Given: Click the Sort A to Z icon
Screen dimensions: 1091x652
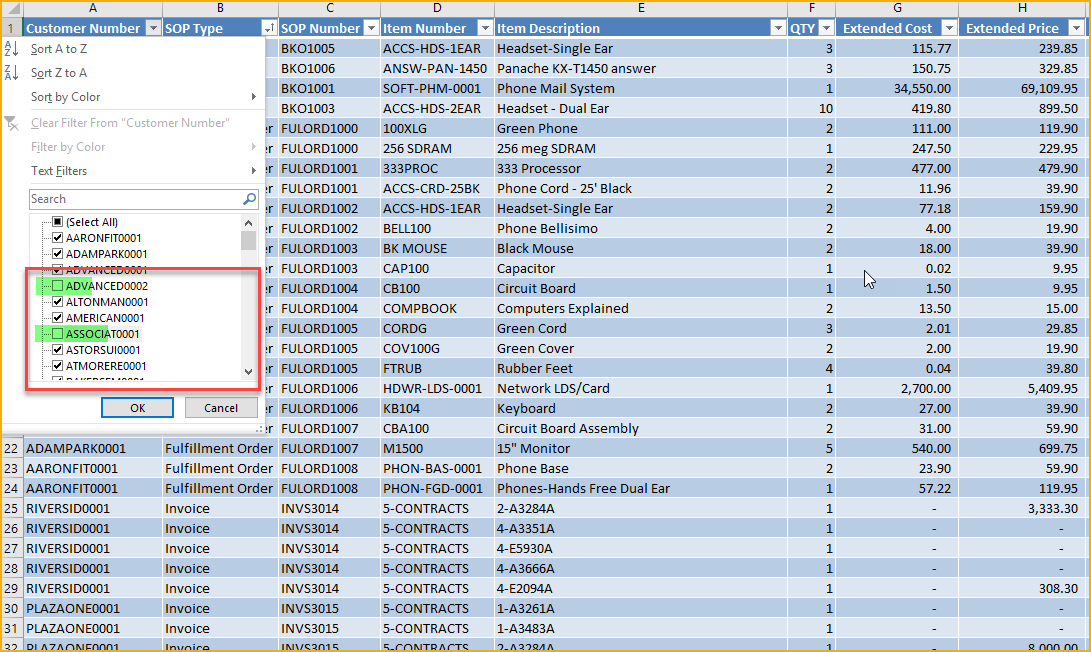Looking at the screenshot, I should 11,49.
